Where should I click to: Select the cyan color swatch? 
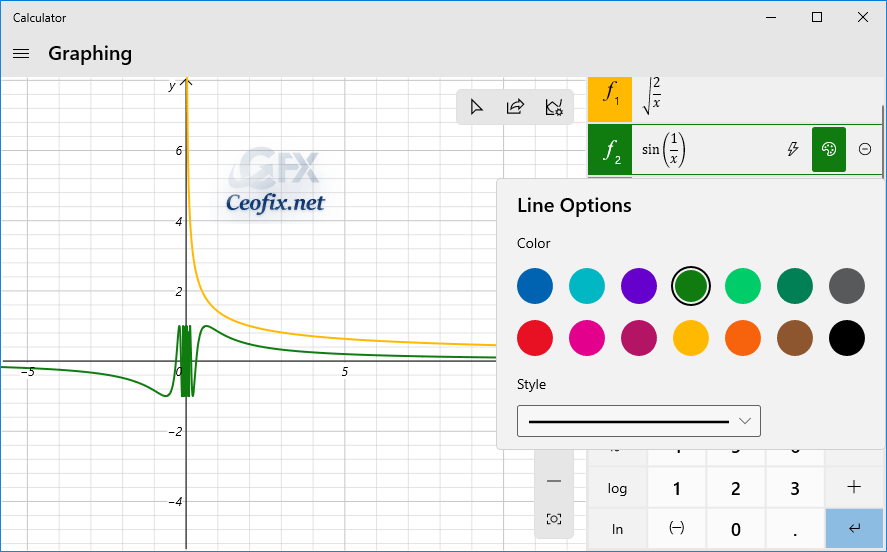pos(587,286)
